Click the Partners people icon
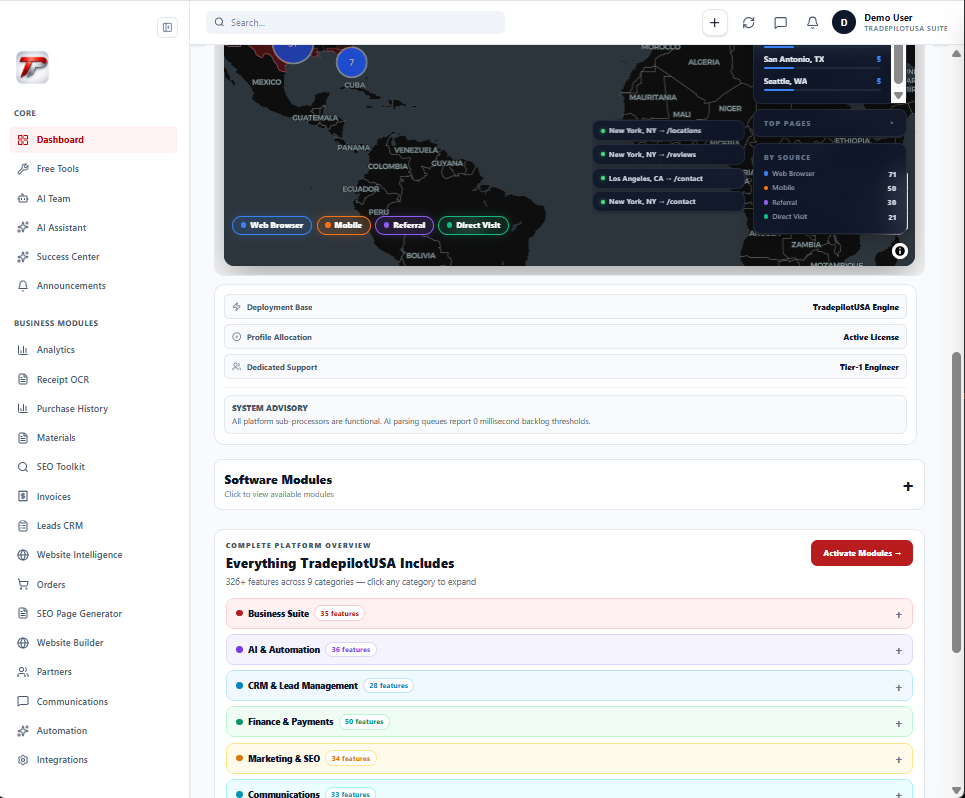Image resolution: width=965 pixels, height=798 pixels. pos(23,672)
